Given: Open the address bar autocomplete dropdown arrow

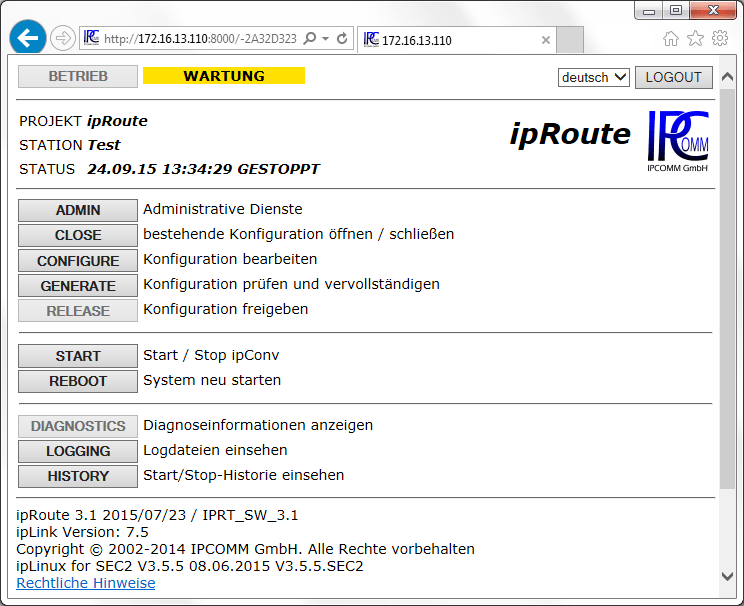Looking at the screenshot, I should pyautogui.click(x=326, y=38).
